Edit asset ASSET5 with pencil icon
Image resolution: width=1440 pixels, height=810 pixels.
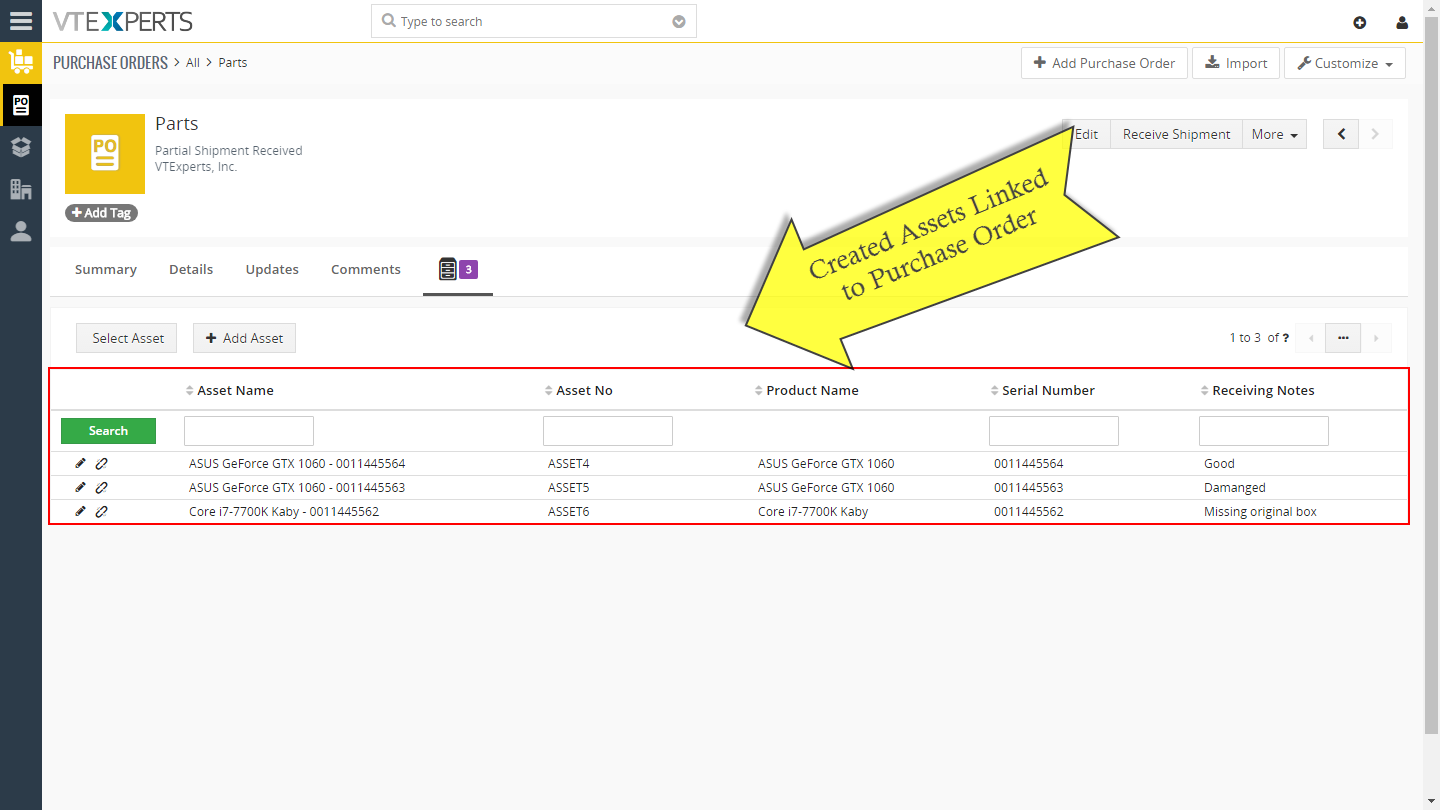click(81, 487)
